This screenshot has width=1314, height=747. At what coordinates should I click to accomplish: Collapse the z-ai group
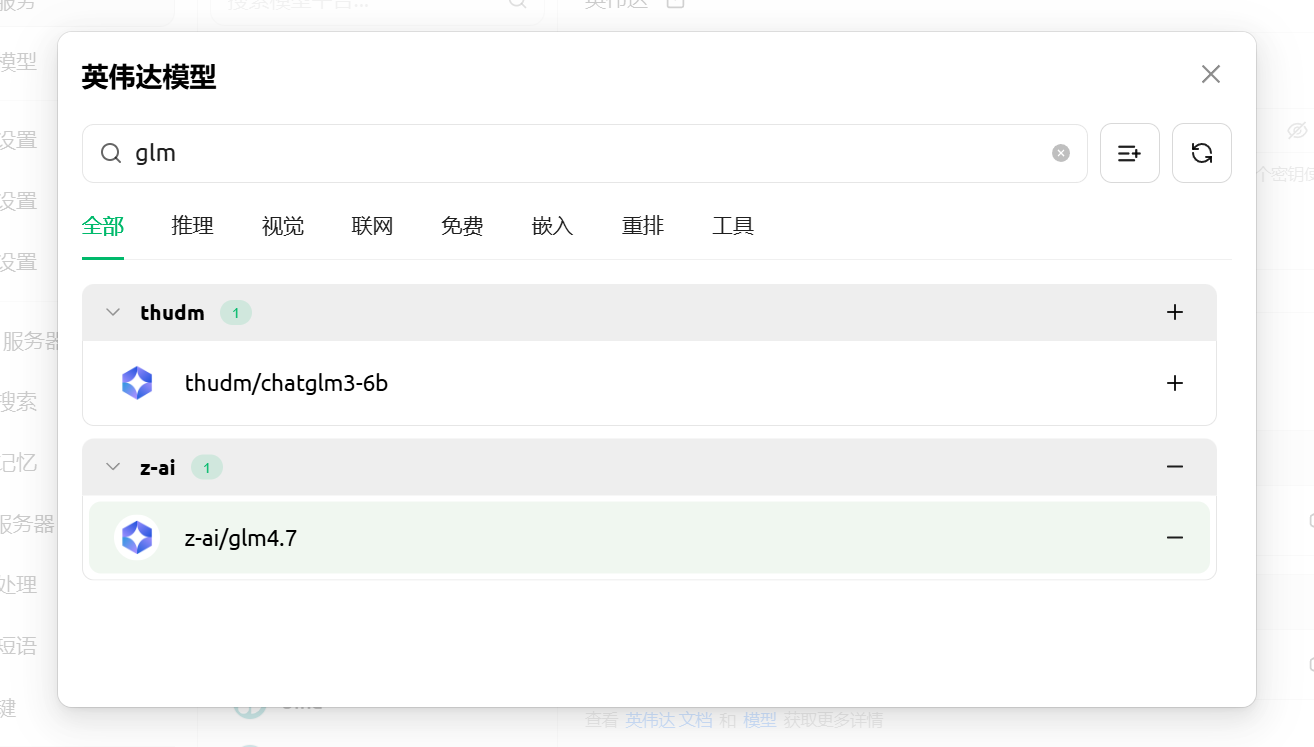pyautogui.click(x=113, y=467)
